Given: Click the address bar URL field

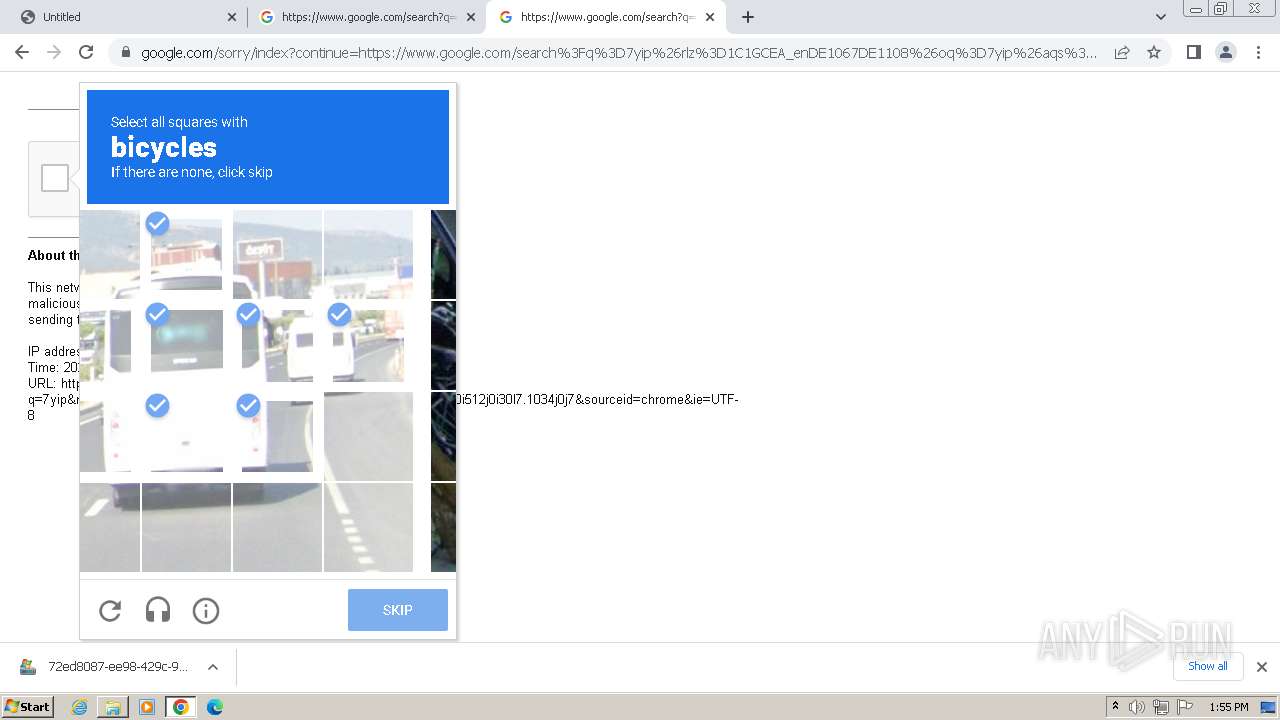Looking at the screenshot, I should point(618,53).
